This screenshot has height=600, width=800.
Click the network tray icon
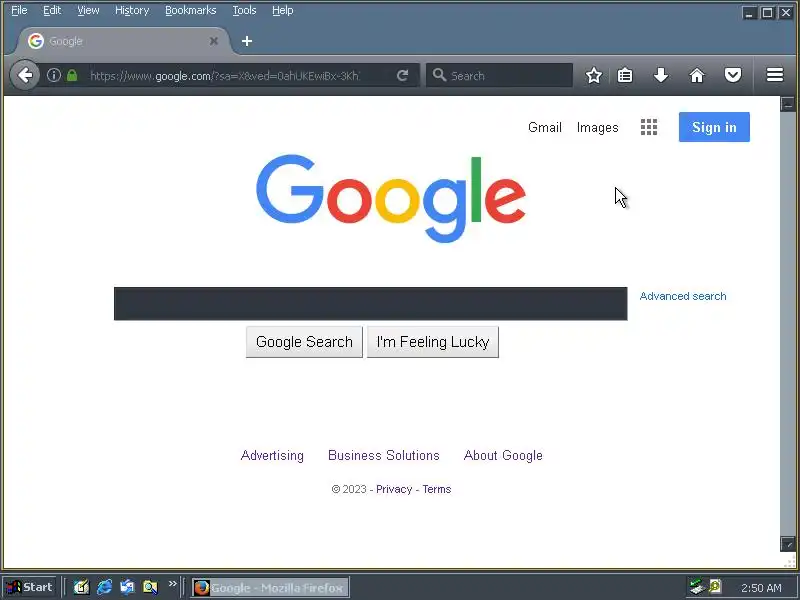tap(696, 586)
